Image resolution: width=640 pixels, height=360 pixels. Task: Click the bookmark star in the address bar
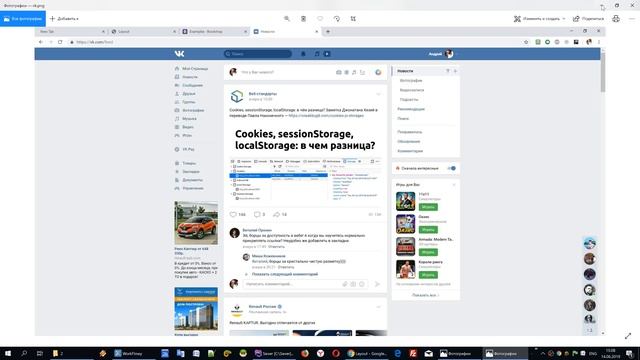click(526, 42)
